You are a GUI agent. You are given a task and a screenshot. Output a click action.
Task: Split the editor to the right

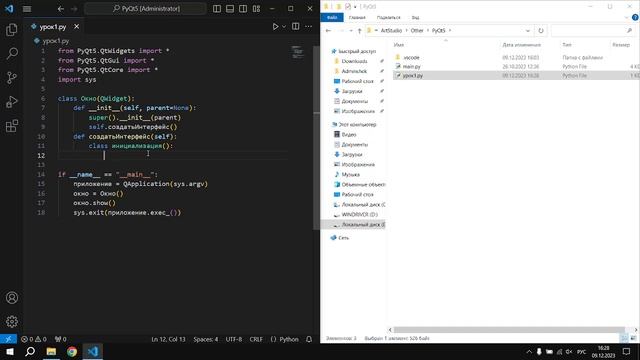pyautogui.click(x=296, y=27)
